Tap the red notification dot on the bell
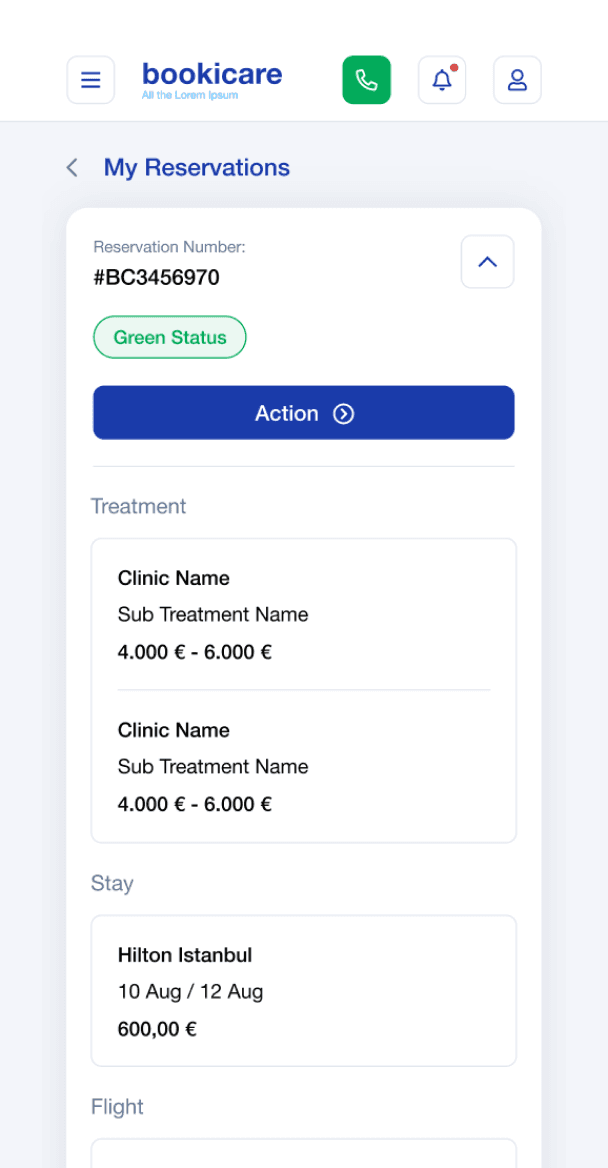The image size is (608, 1168). tap(454, 68)
